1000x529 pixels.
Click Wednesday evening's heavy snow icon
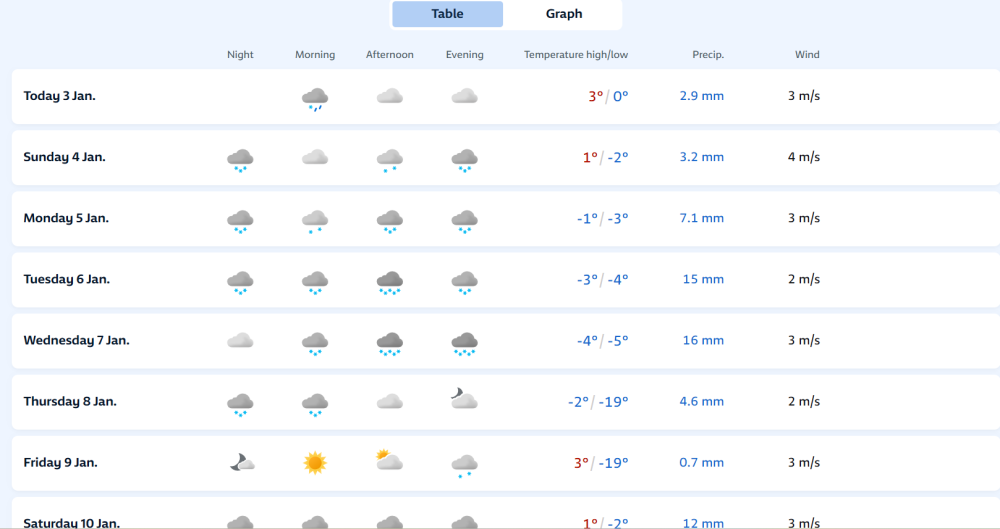pyautogui.click(x=464, y=343)
